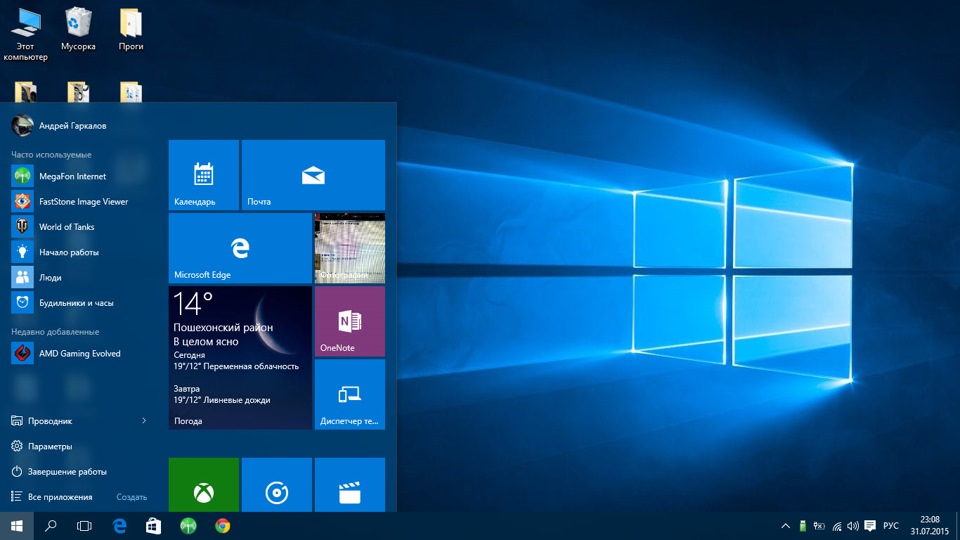Image resolution: width=960 pixels, height=540 pixels.
Task: Click the Создать link
Action: coord(132,497)
